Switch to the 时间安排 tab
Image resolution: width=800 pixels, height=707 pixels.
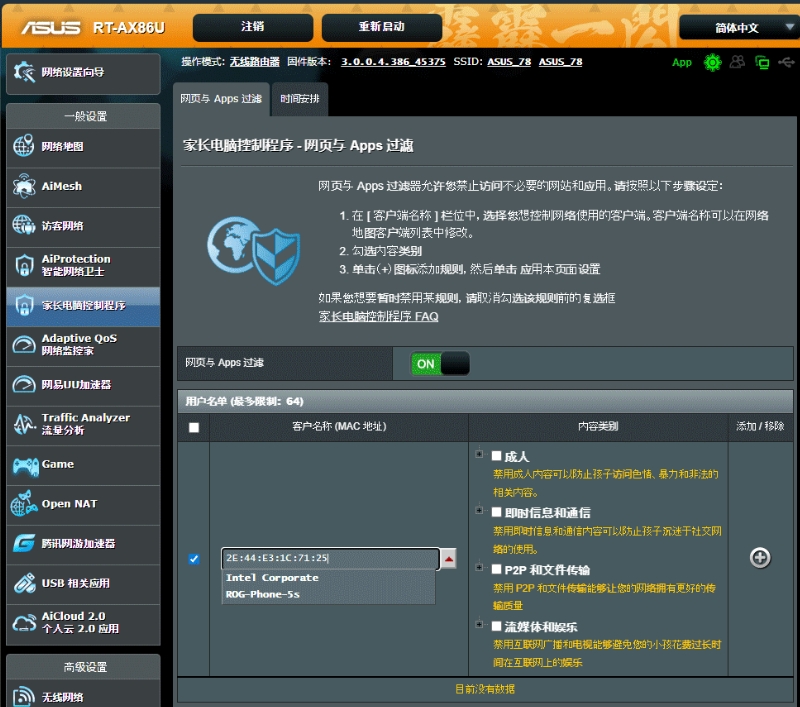[x=300, y=99]
